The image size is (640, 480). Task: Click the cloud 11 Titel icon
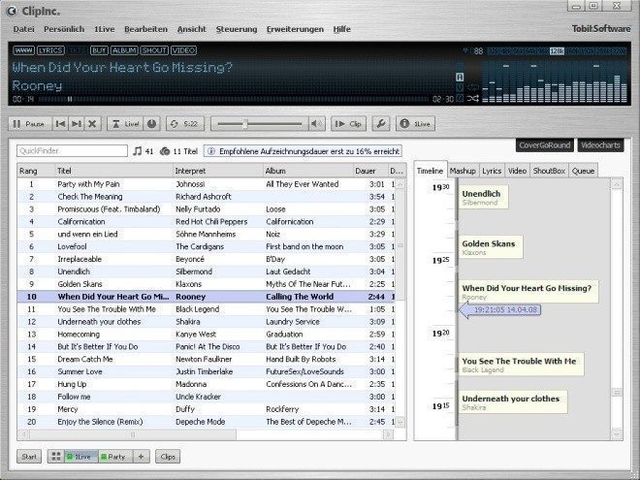[x=179, y=151]
